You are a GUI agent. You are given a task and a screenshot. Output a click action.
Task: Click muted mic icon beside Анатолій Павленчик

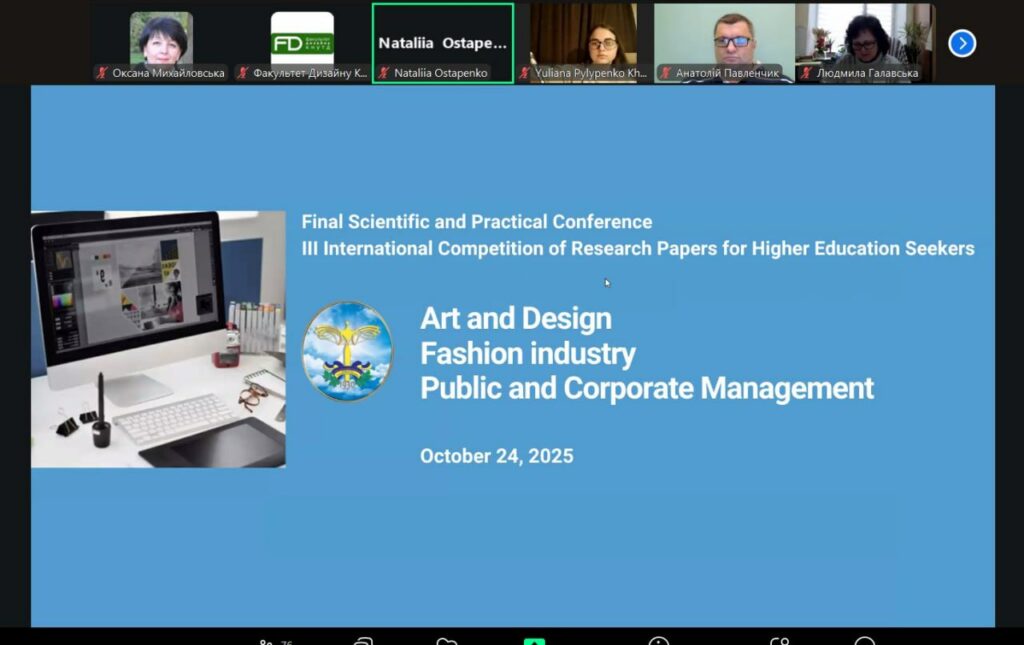click(x=665, y=73)
